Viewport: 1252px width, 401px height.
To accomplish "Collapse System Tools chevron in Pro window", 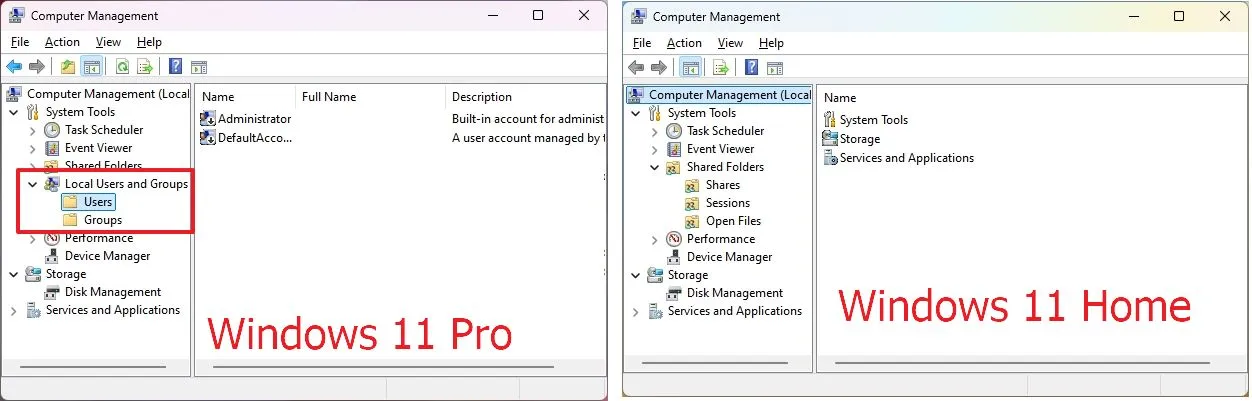I will (x=13, y=112).
